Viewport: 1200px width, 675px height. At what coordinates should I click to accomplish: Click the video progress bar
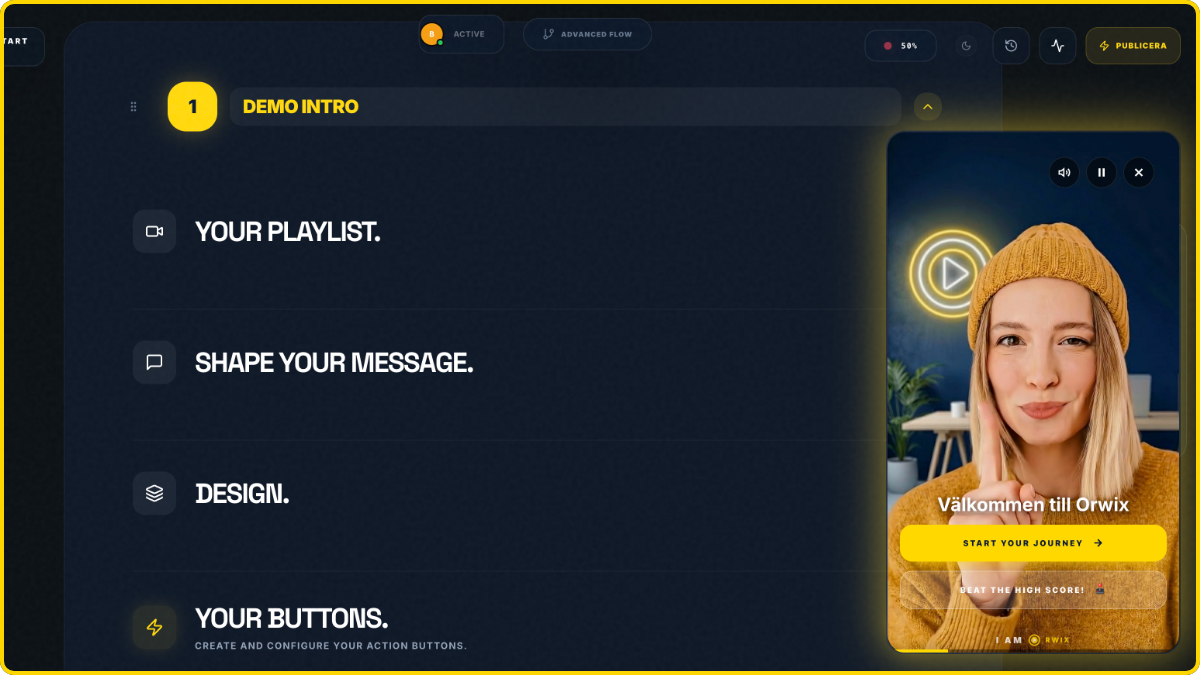click(x=1033, y=651)
